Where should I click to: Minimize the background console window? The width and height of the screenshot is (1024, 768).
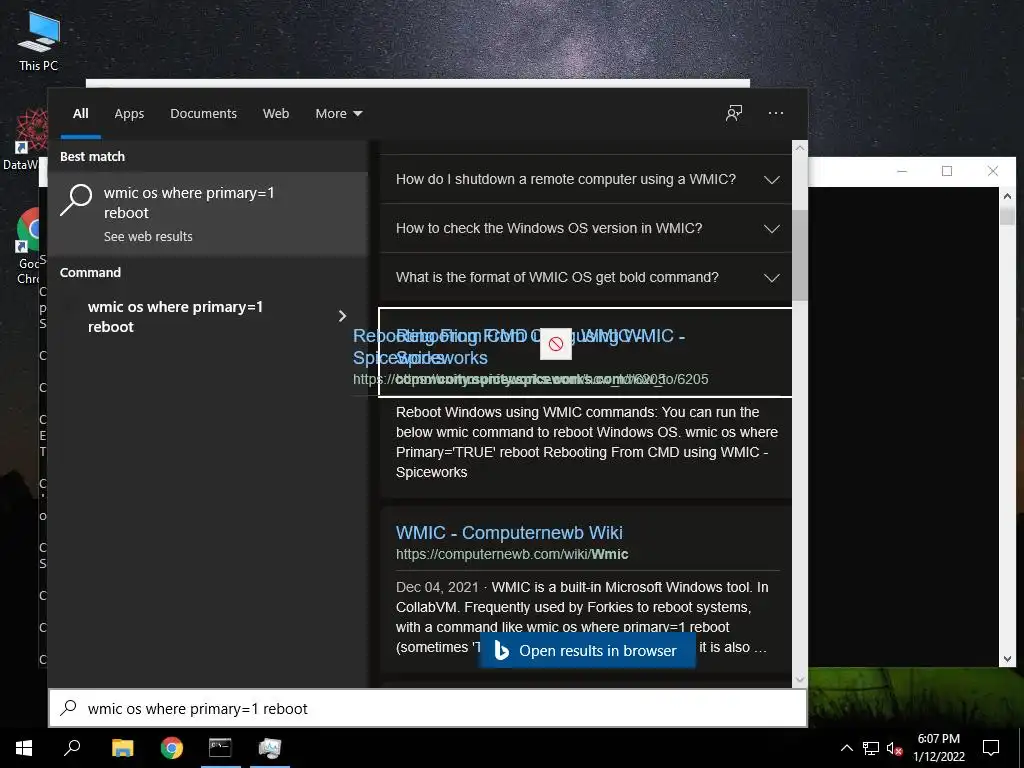pos(902,171)
